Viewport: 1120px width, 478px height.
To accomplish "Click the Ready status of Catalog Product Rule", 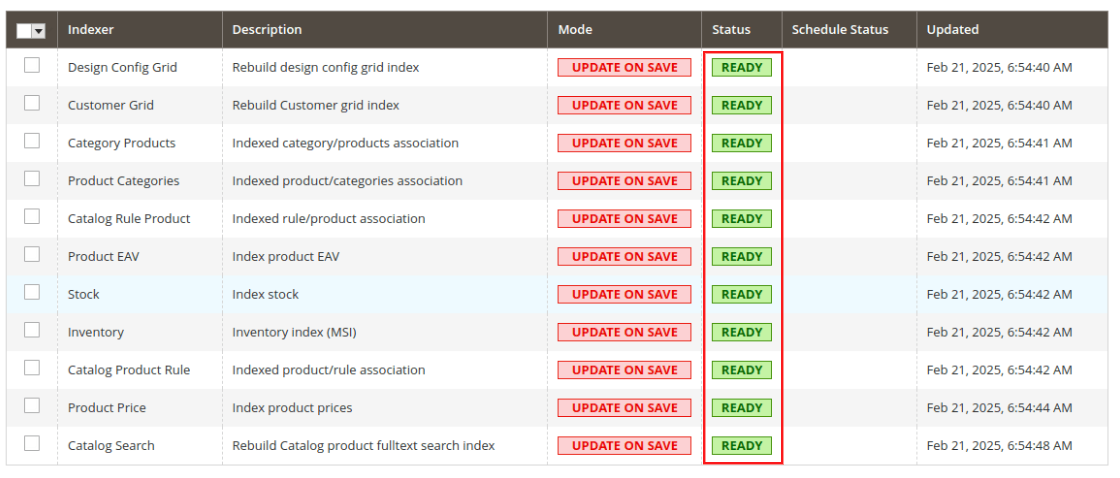I will point(741,370).
